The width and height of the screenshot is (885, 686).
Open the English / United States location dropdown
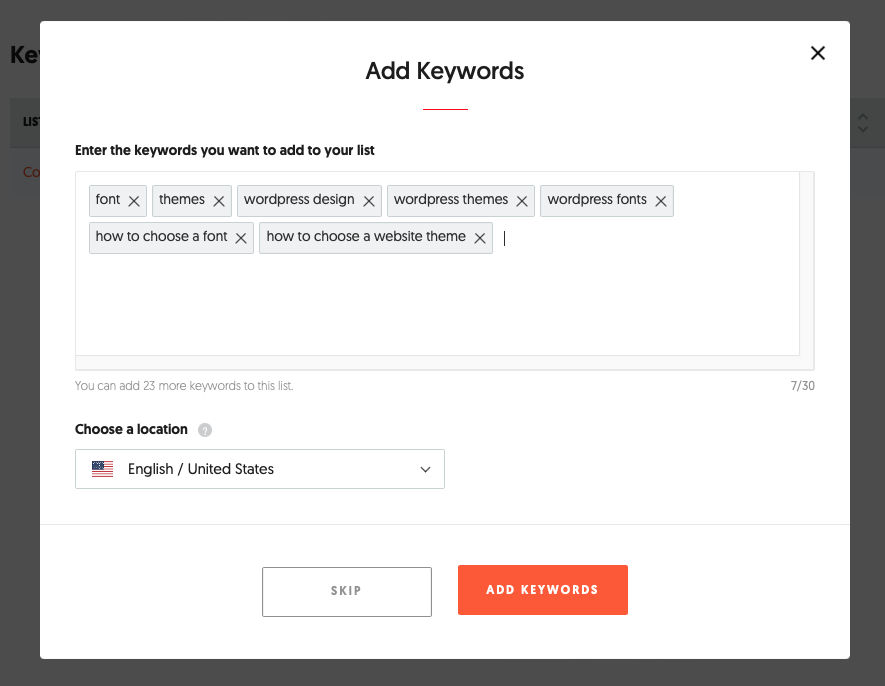pos(260,469)
